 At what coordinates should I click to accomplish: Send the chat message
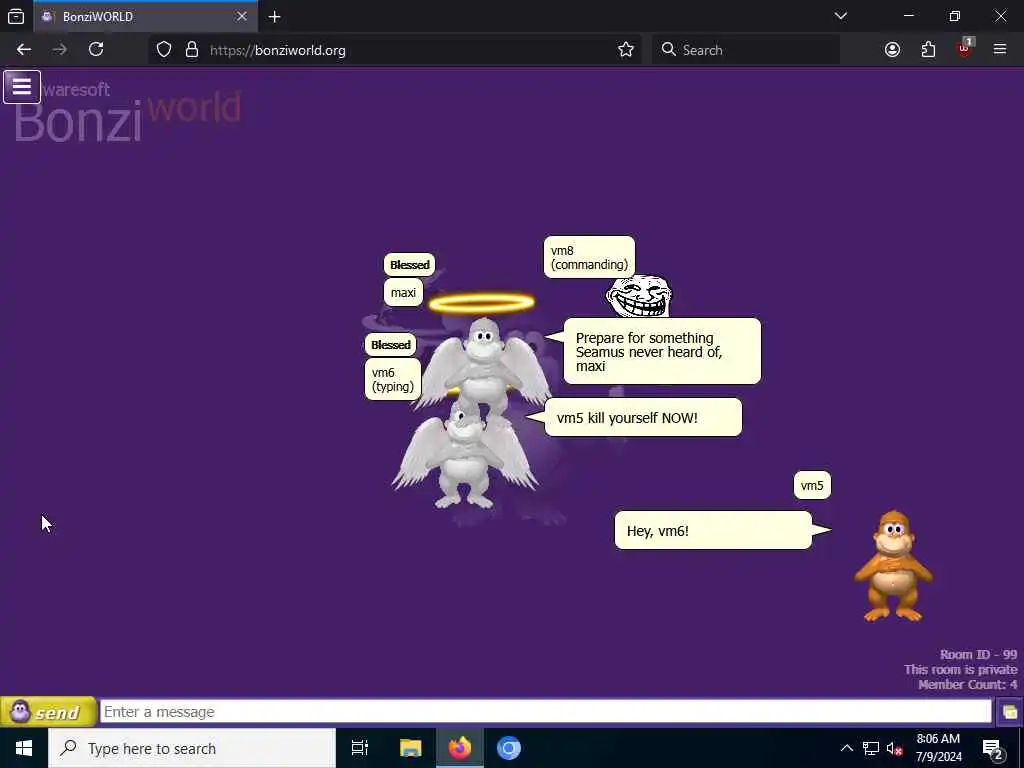(x=48, y=712)
